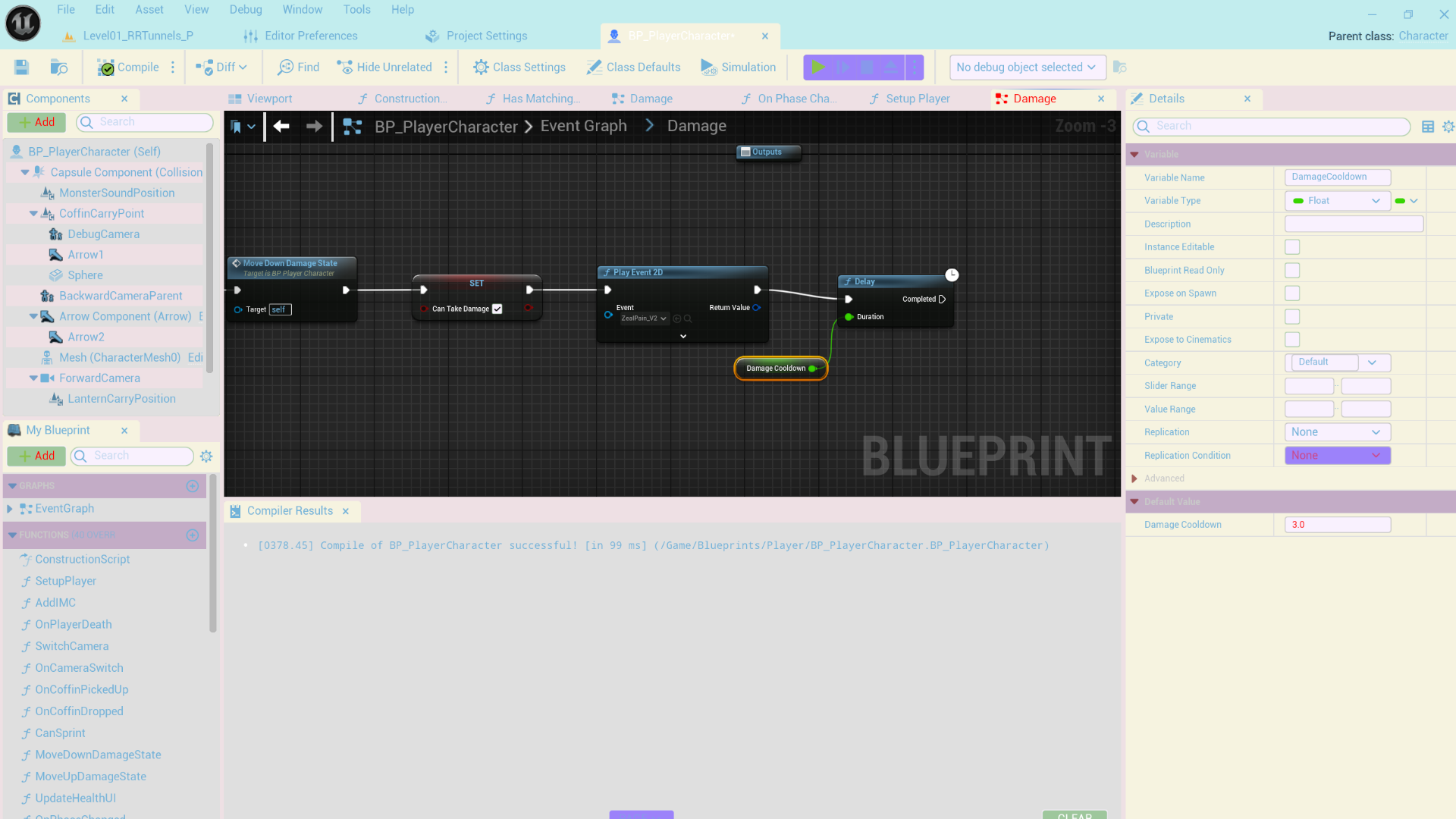1456x819 pixels.
Task: Expand the EventGraph tree item
Action: pyautogui.click(x=10, y=509)
